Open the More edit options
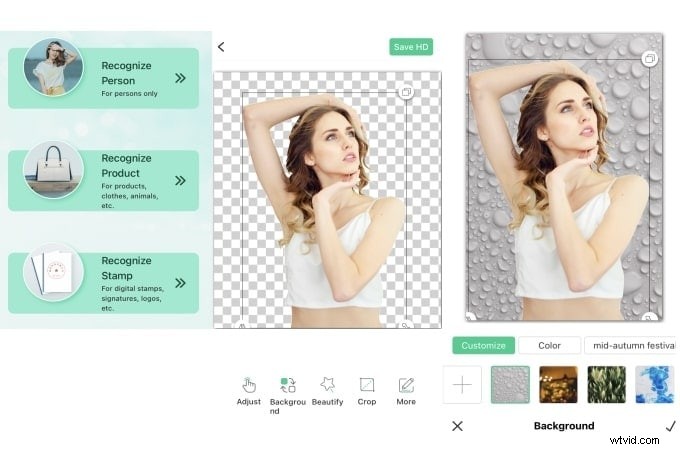 pyautogui.click(x=406, y=389)
